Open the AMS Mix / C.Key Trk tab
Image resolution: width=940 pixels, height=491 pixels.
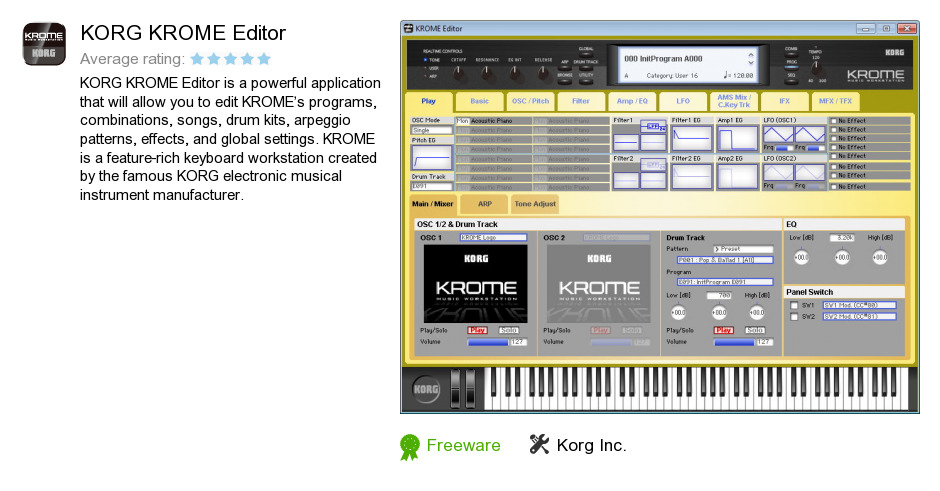point(733,101)
